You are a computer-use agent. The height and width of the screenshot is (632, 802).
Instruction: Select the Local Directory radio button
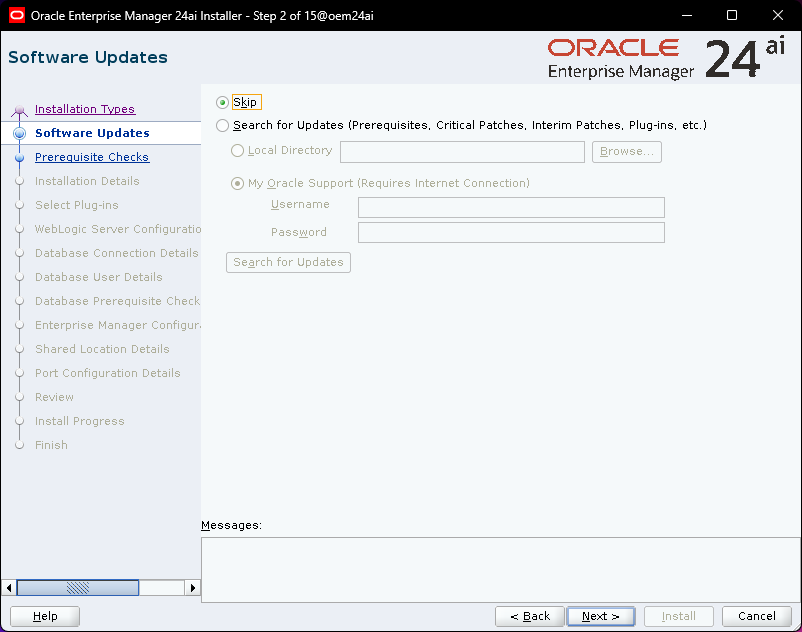[237, 151]
